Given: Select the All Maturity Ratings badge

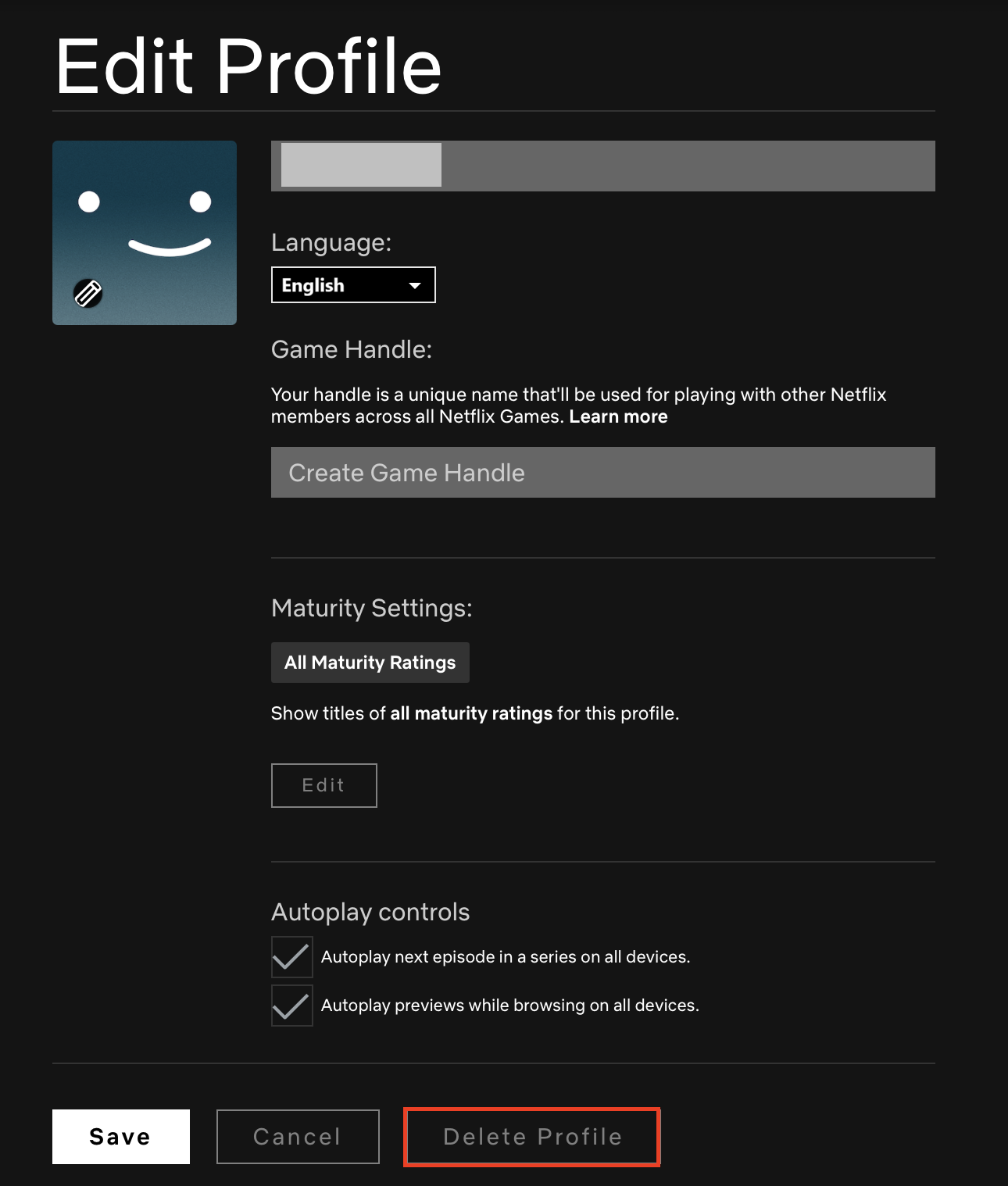Looking at the screenshot, I should [x=370, y=662].
